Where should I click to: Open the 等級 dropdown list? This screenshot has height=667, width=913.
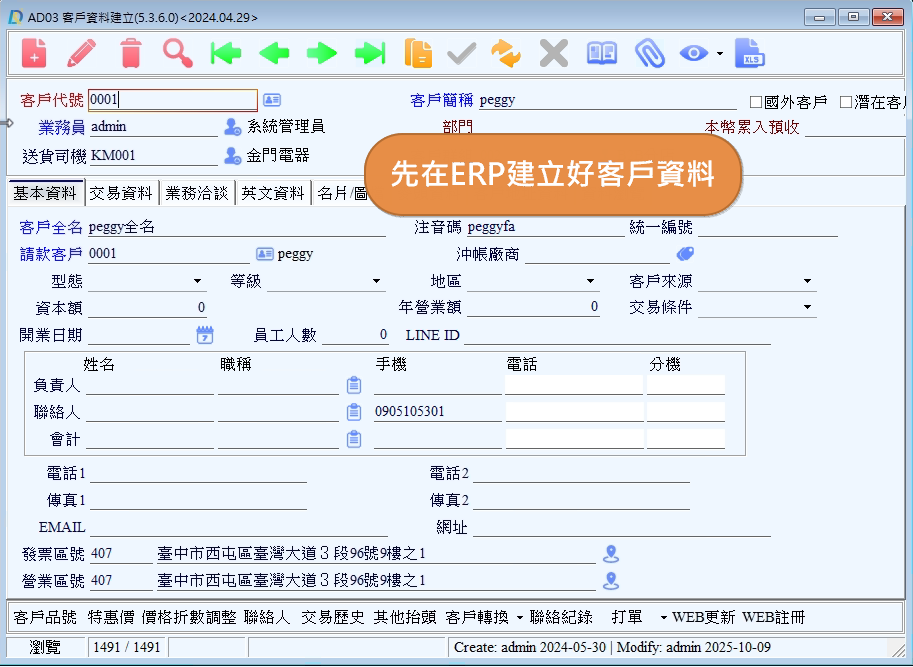coord(377,281)
